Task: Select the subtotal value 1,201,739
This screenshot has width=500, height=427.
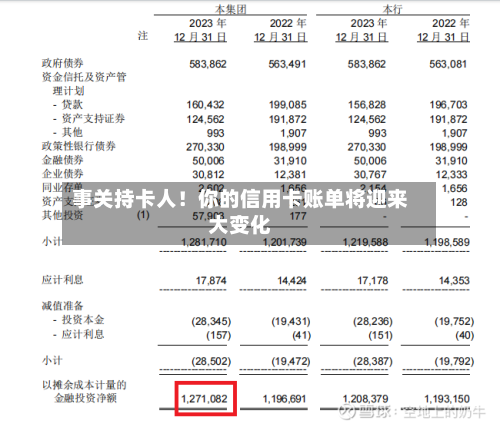Action: click(285, 242)
